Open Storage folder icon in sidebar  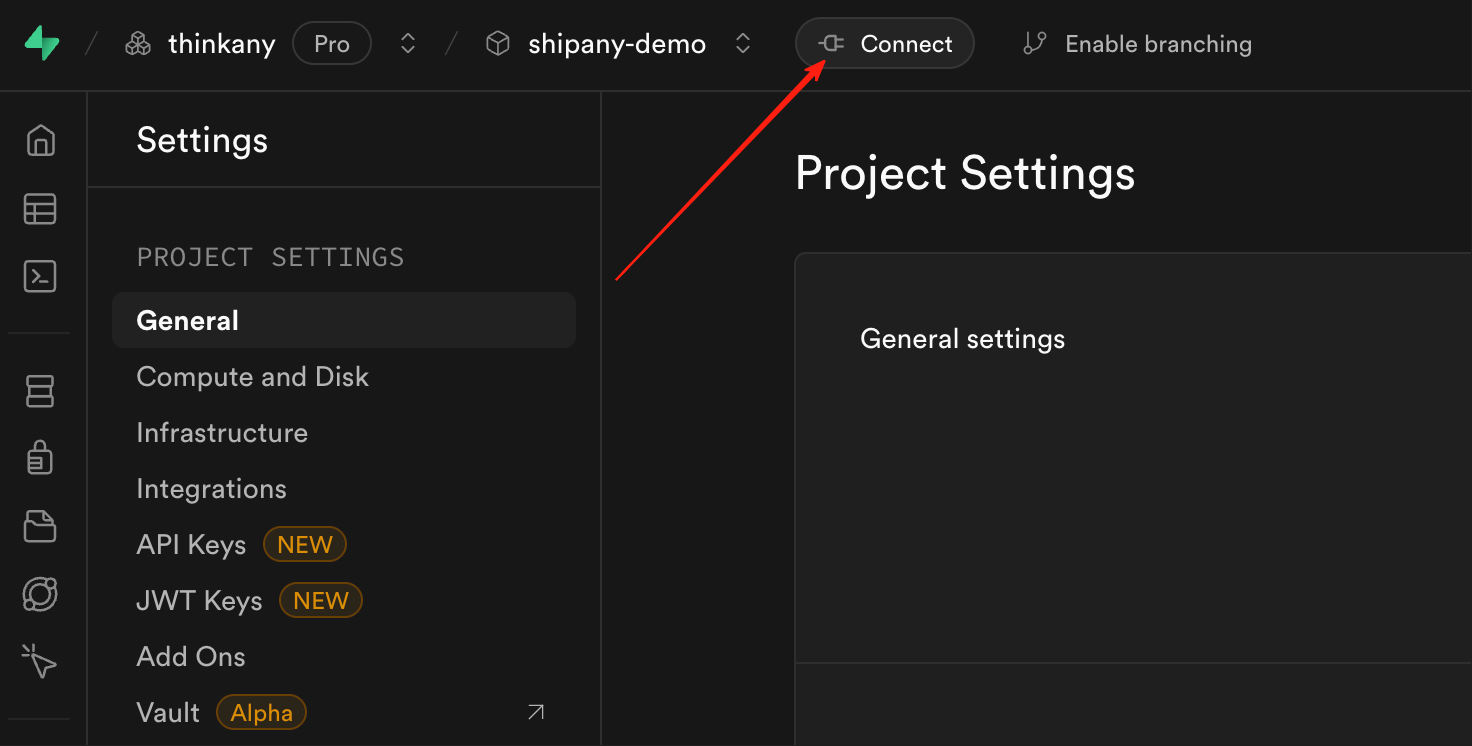40,526
